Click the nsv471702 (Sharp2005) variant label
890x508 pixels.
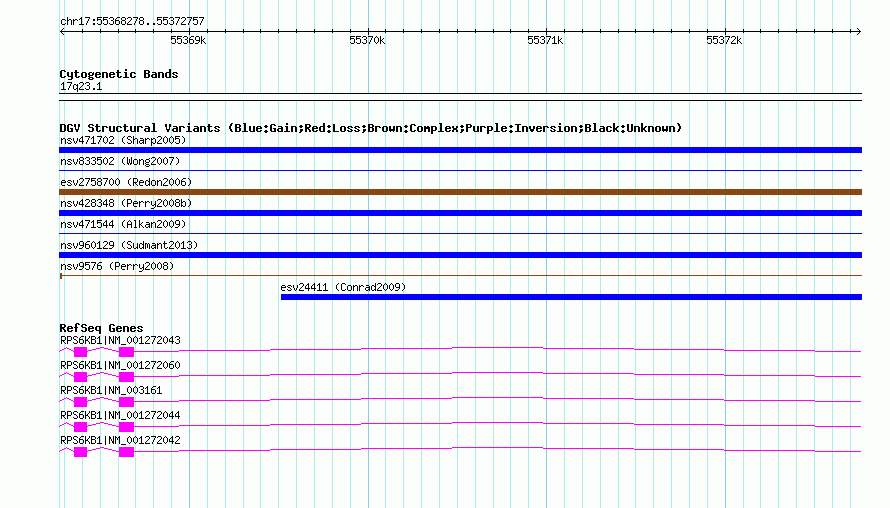pos(123,140)
